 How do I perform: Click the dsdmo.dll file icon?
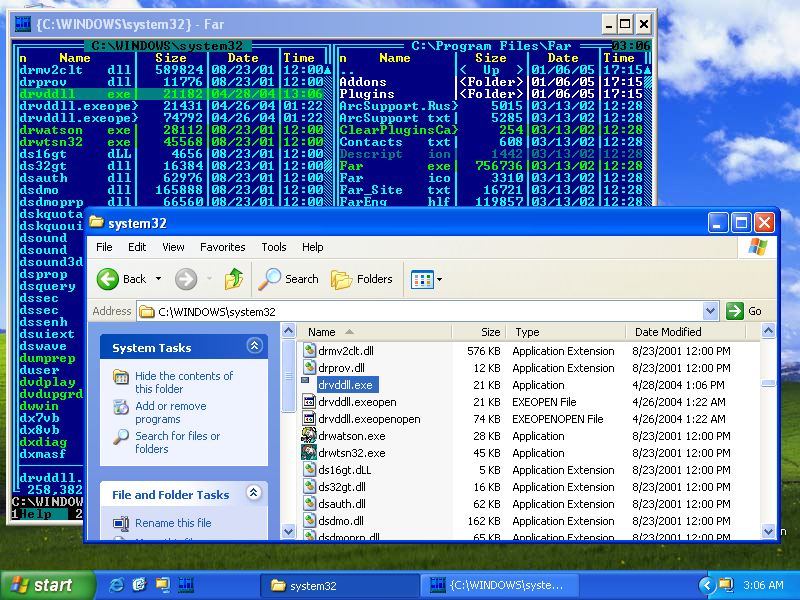pos(309,520)
